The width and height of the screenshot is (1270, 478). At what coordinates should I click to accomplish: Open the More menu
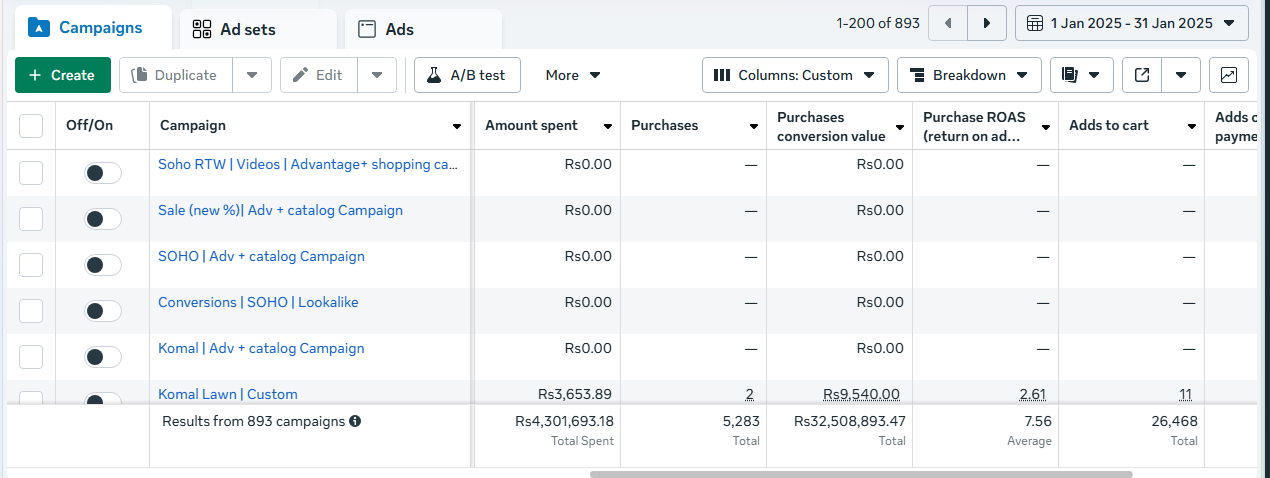(573, 75)
